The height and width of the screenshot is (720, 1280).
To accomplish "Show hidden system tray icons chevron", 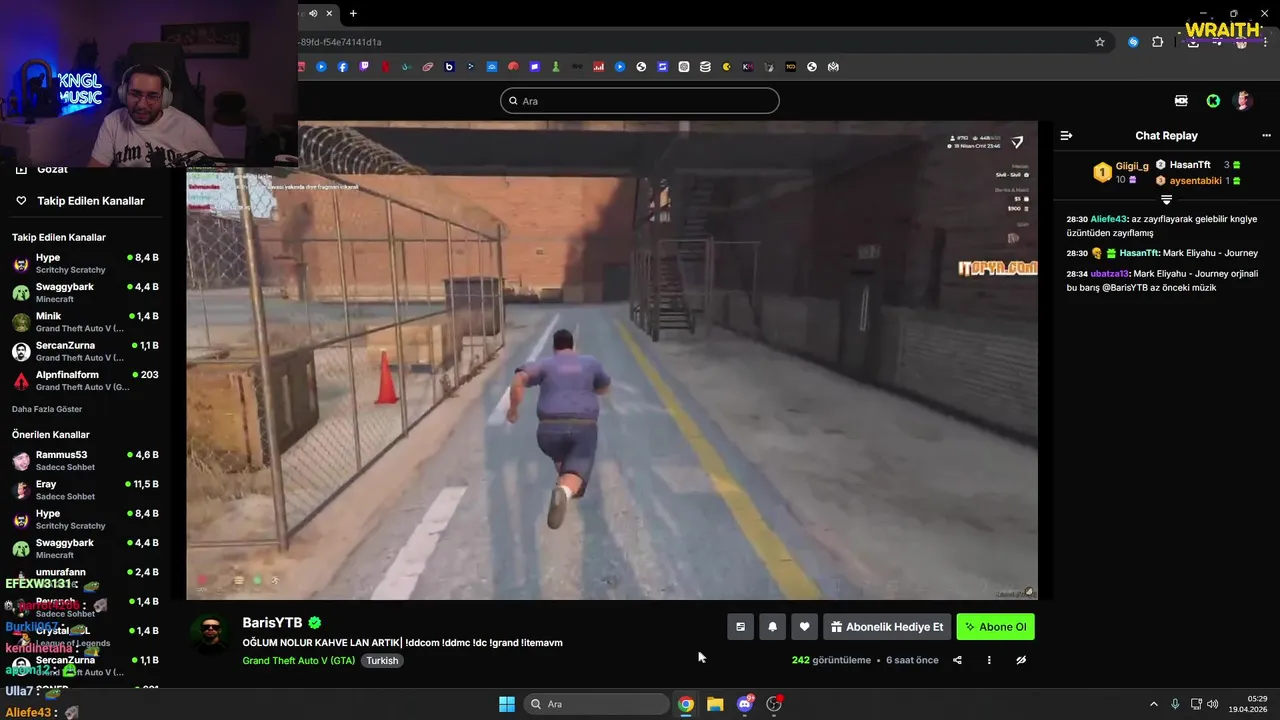I will click(1153, 704).
